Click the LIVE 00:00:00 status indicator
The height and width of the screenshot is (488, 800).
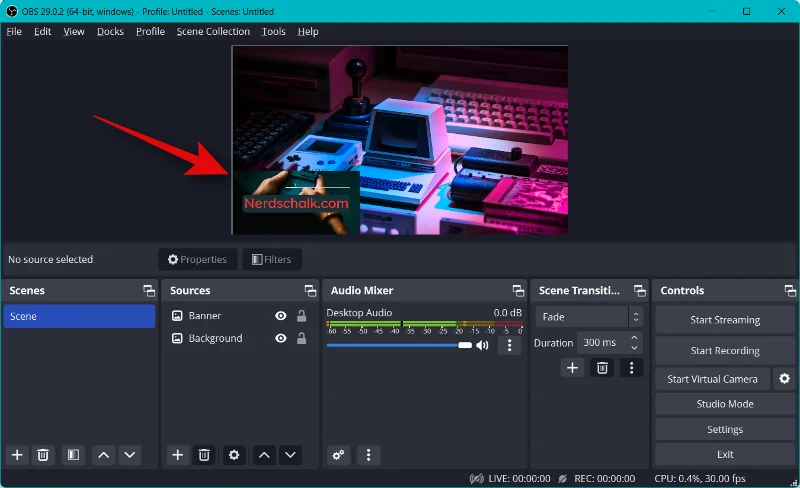click(510, 479)
